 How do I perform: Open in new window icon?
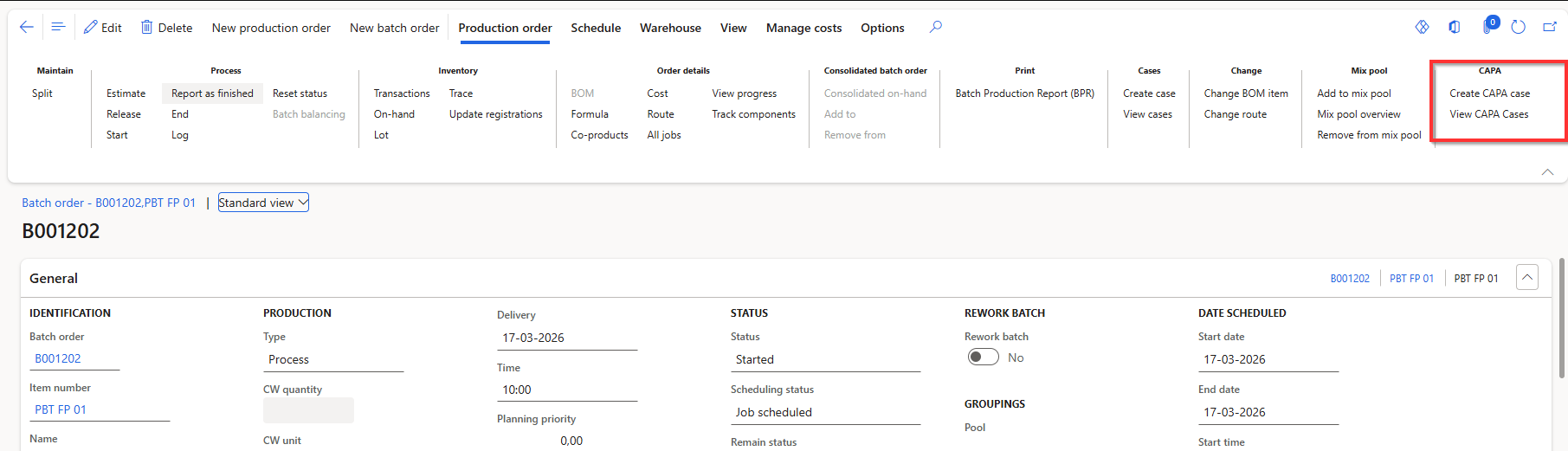1550,27
